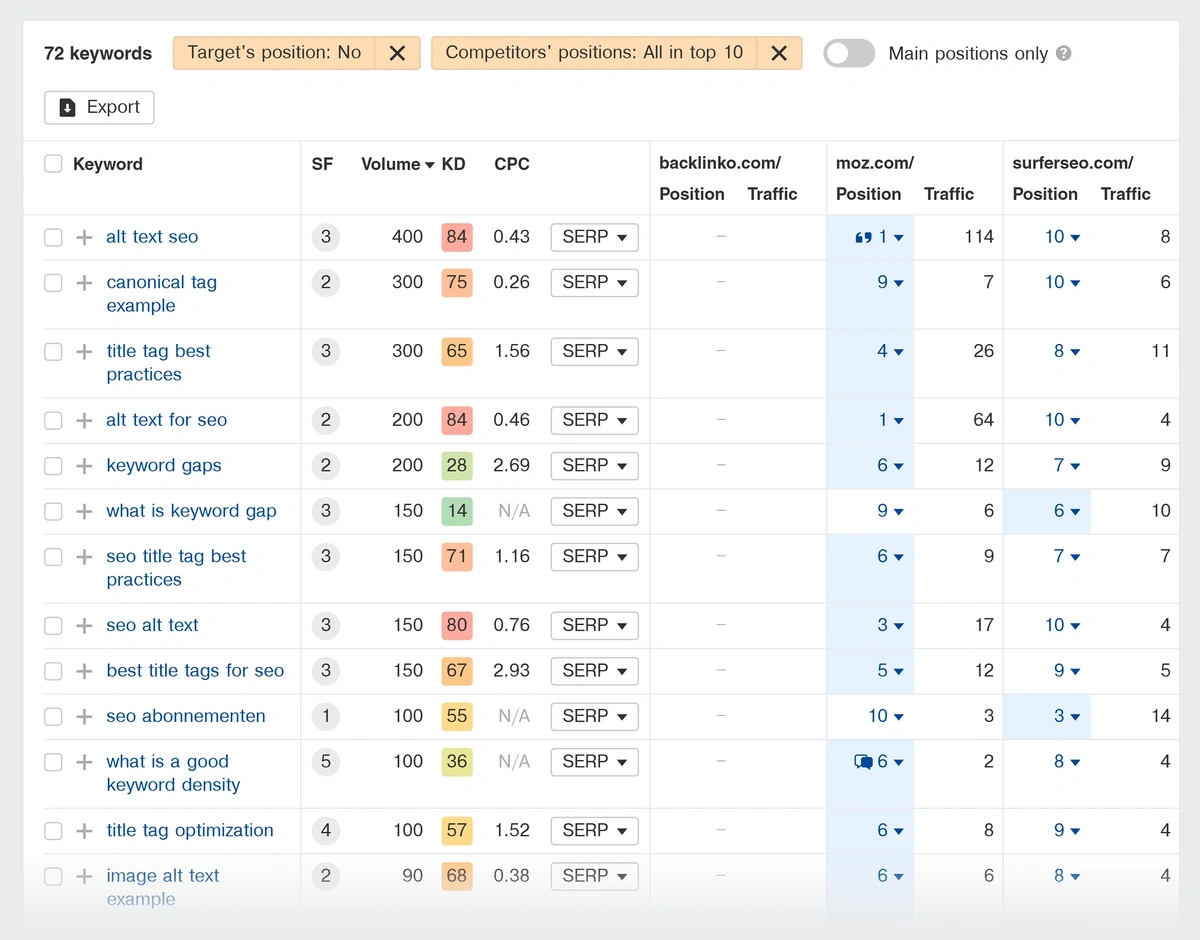Open SERP dropdown for seo abonnementen
This screenshot has height=940, width=1200.
(x=594, y=716)
